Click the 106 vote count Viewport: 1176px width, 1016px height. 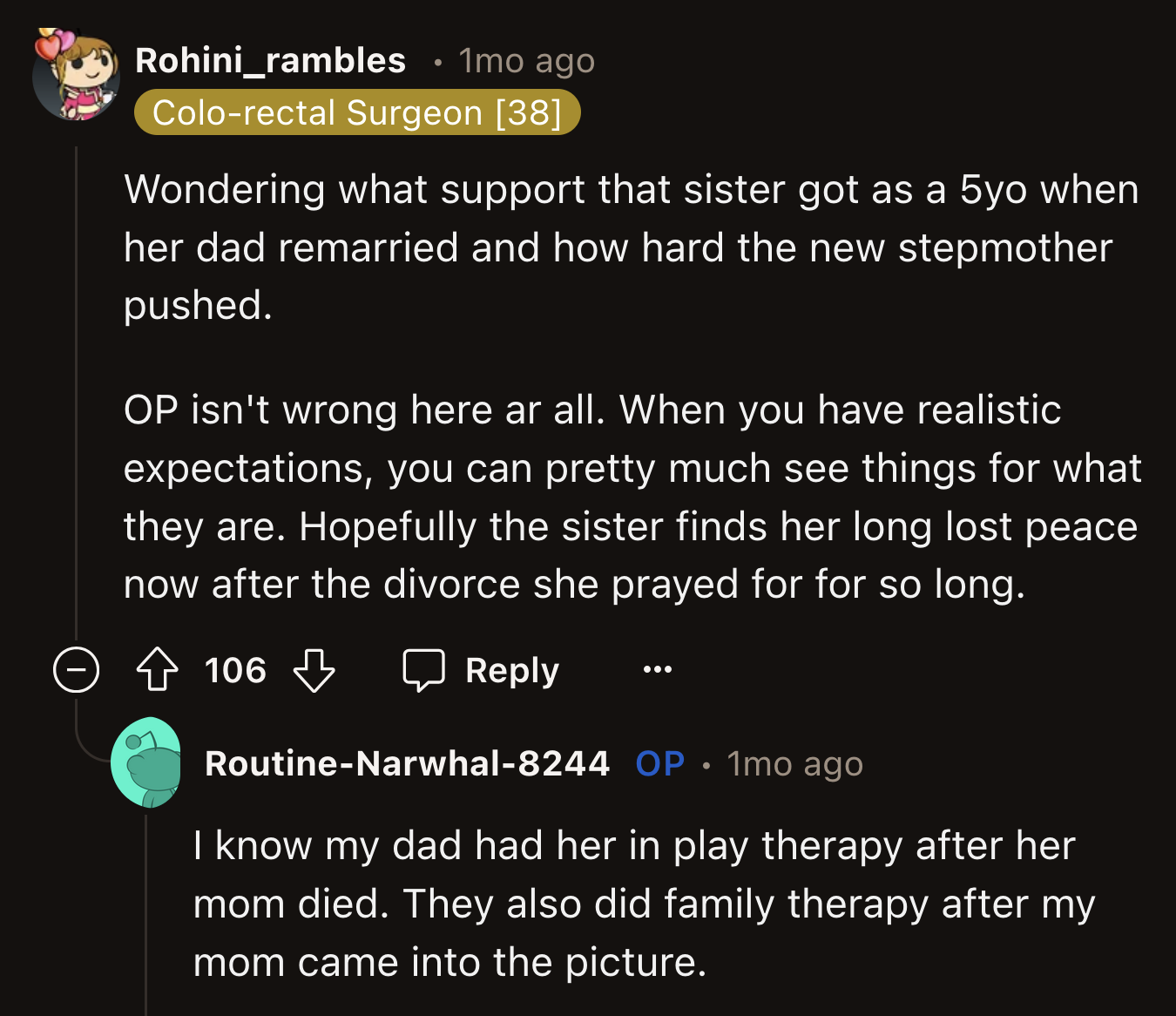tap(235, 670)
